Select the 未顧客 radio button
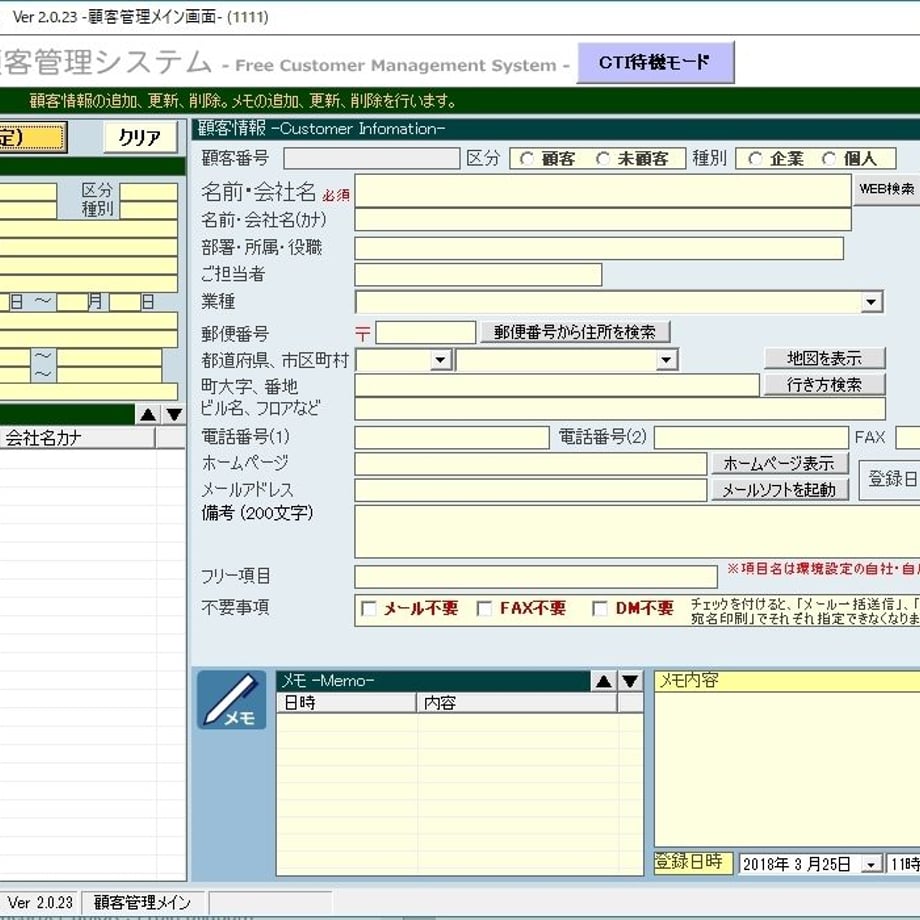 [x=603, y=159]
